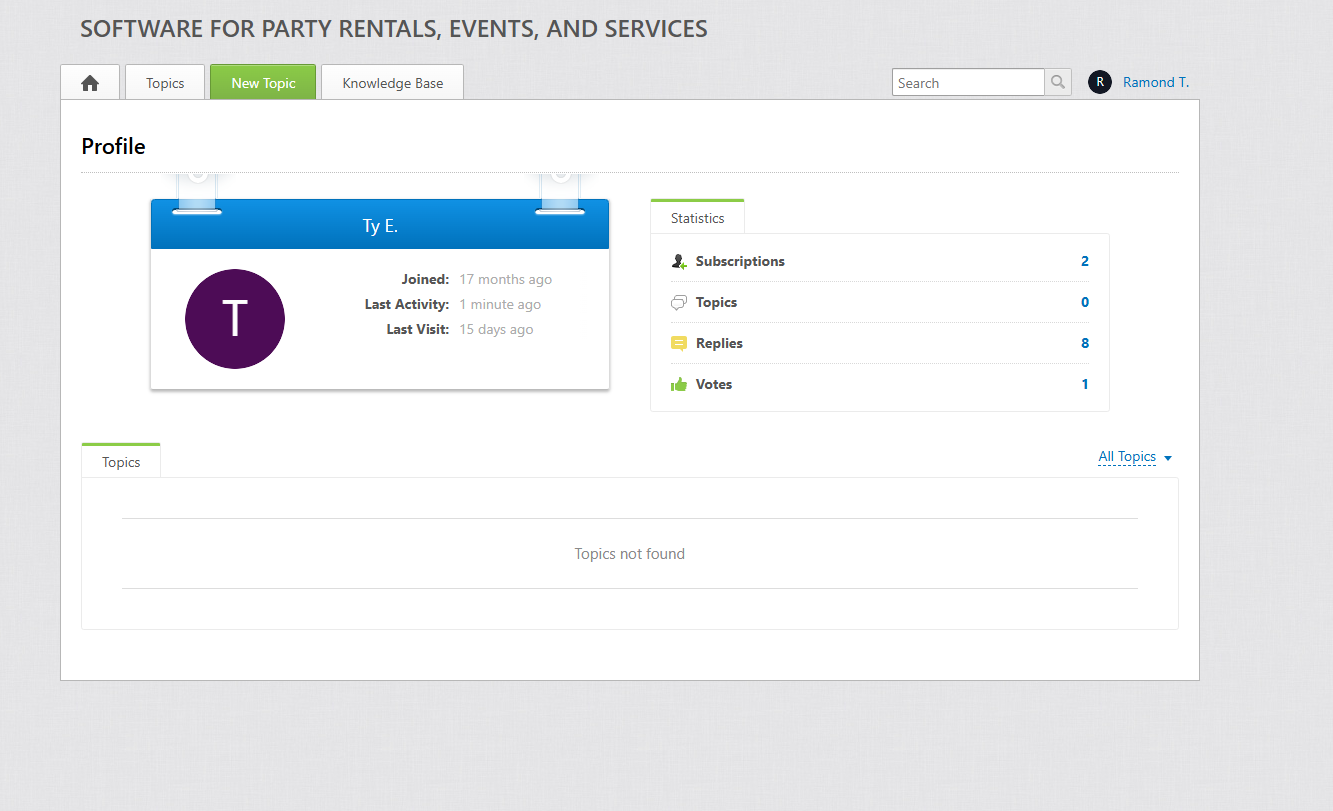Click the Subscriptions person icon

[679, 262]
